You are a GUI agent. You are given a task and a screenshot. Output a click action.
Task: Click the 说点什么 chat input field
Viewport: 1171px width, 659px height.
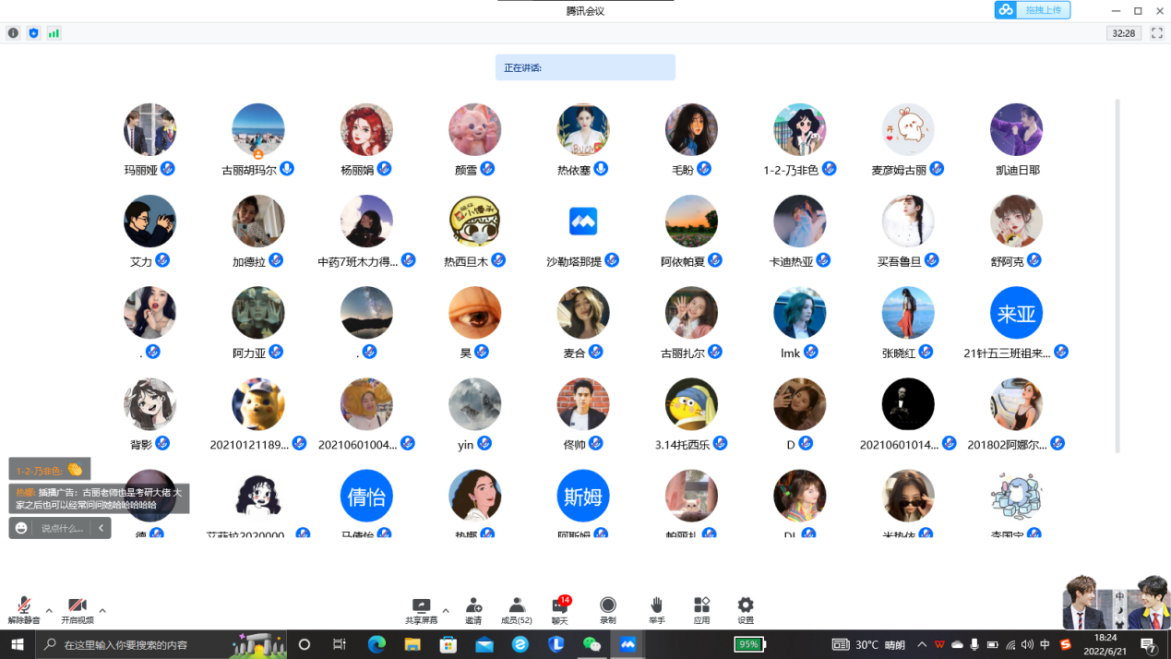62,528
